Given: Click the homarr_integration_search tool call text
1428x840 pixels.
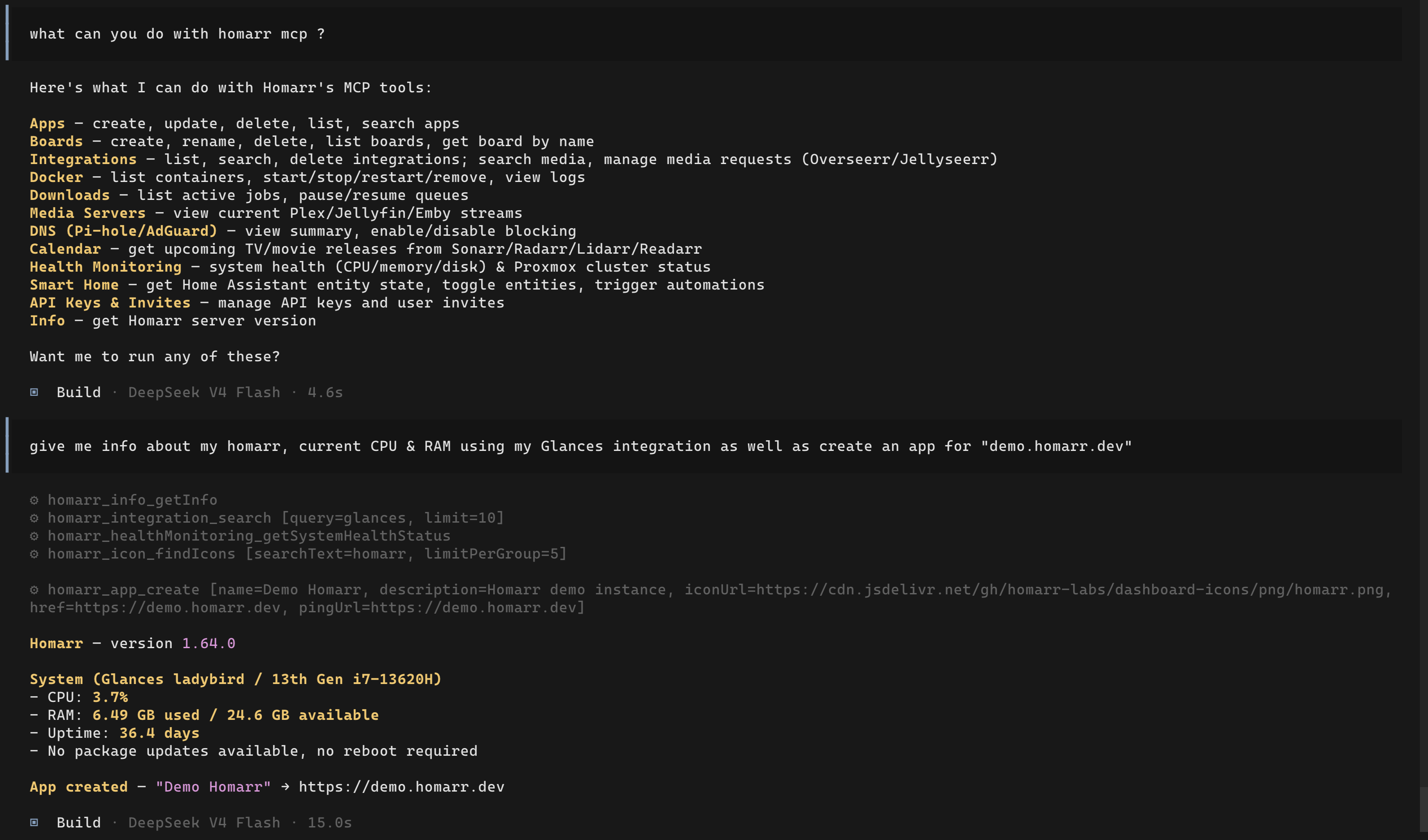Looking at the screenshot, I should tap(275, 518).
